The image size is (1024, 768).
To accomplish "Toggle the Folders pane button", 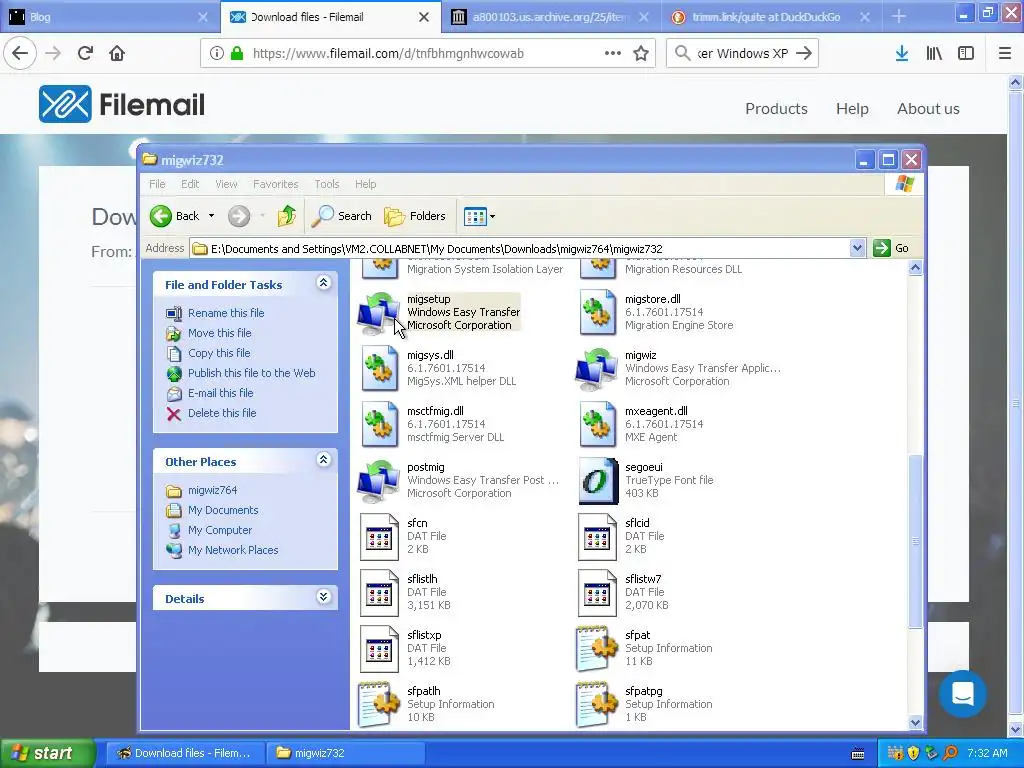I will [415, 216].
